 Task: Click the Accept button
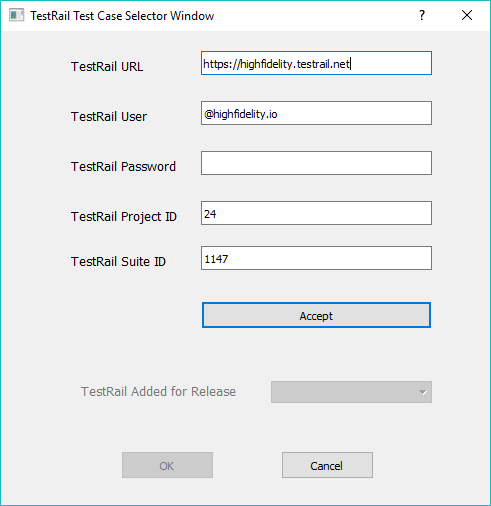point(316,315)
